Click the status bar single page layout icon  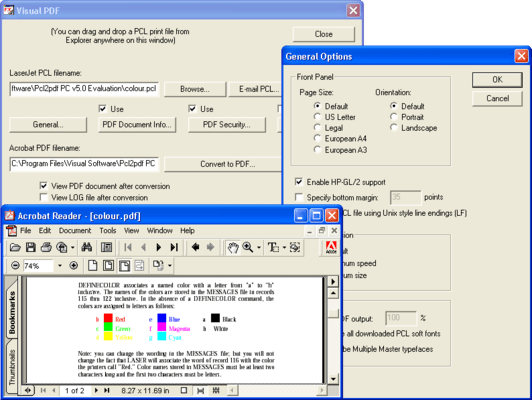184,391
